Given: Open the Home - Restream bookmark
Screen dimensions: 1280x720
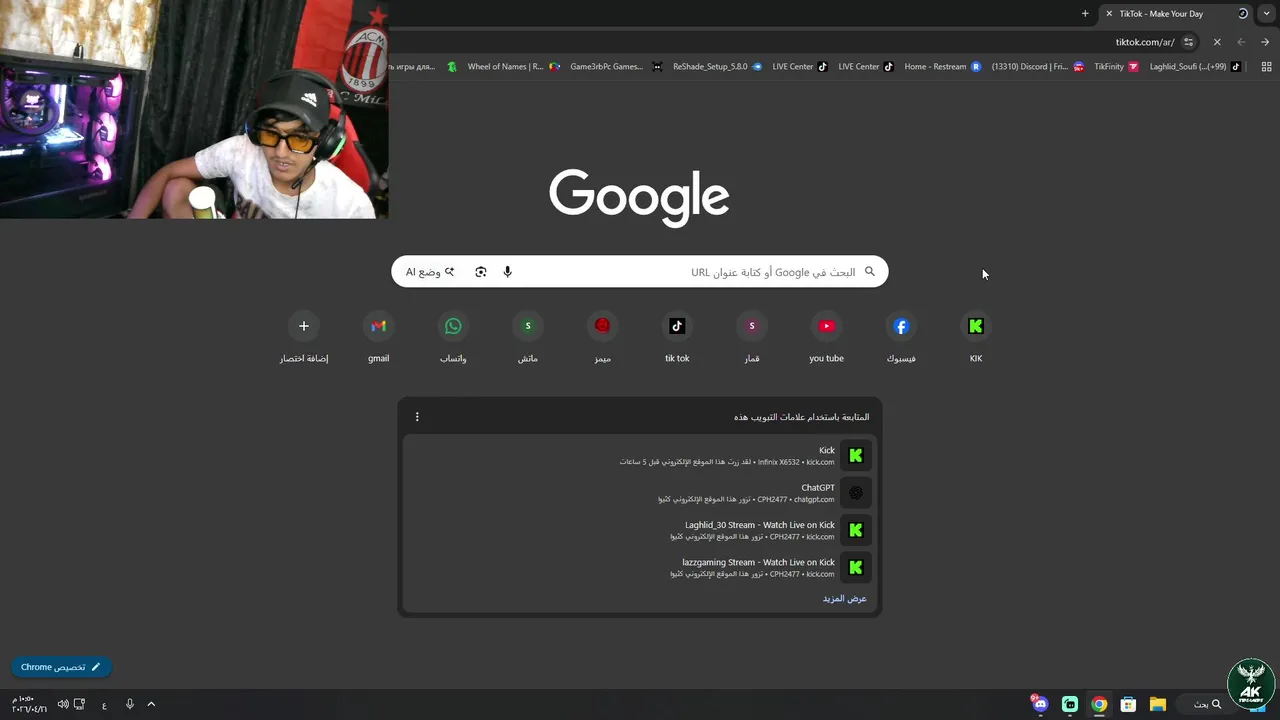Looking at the screenshot, I should click(942, 67).
